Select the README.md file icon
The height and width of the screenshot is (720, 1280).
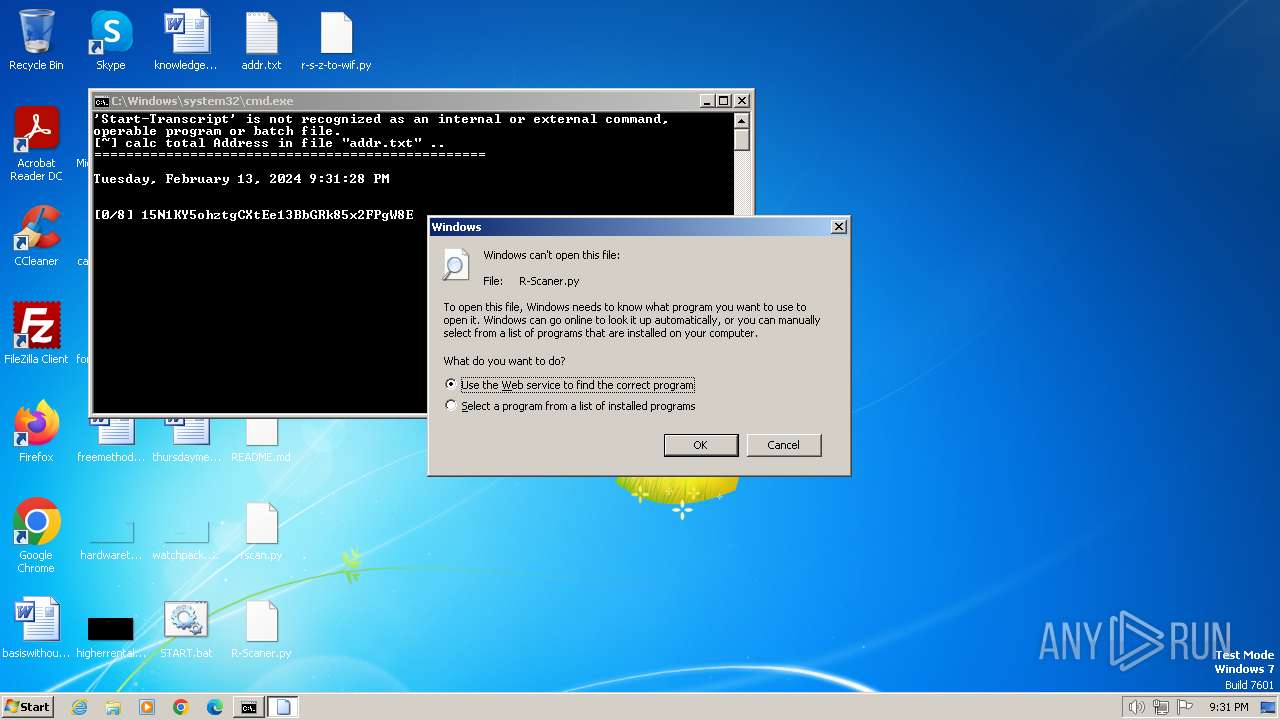pos(261,440)
